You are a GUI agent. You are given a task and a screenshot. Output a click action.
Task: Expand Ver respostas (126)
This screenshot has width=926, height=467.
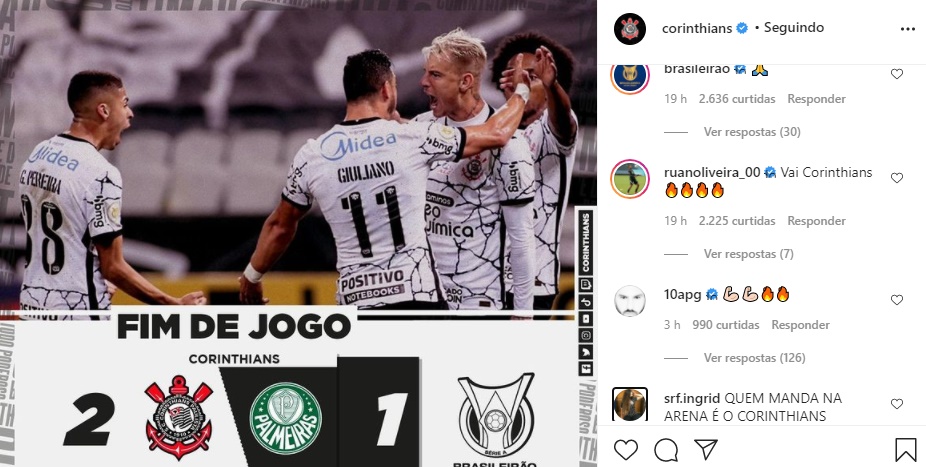point(754,358)
